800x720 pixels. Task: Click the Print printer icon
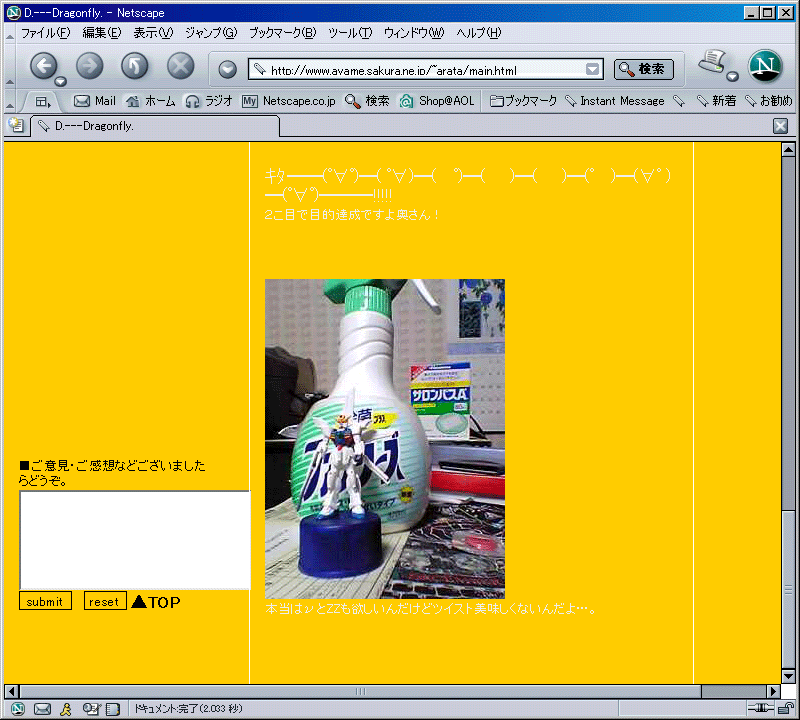[712, 62]
